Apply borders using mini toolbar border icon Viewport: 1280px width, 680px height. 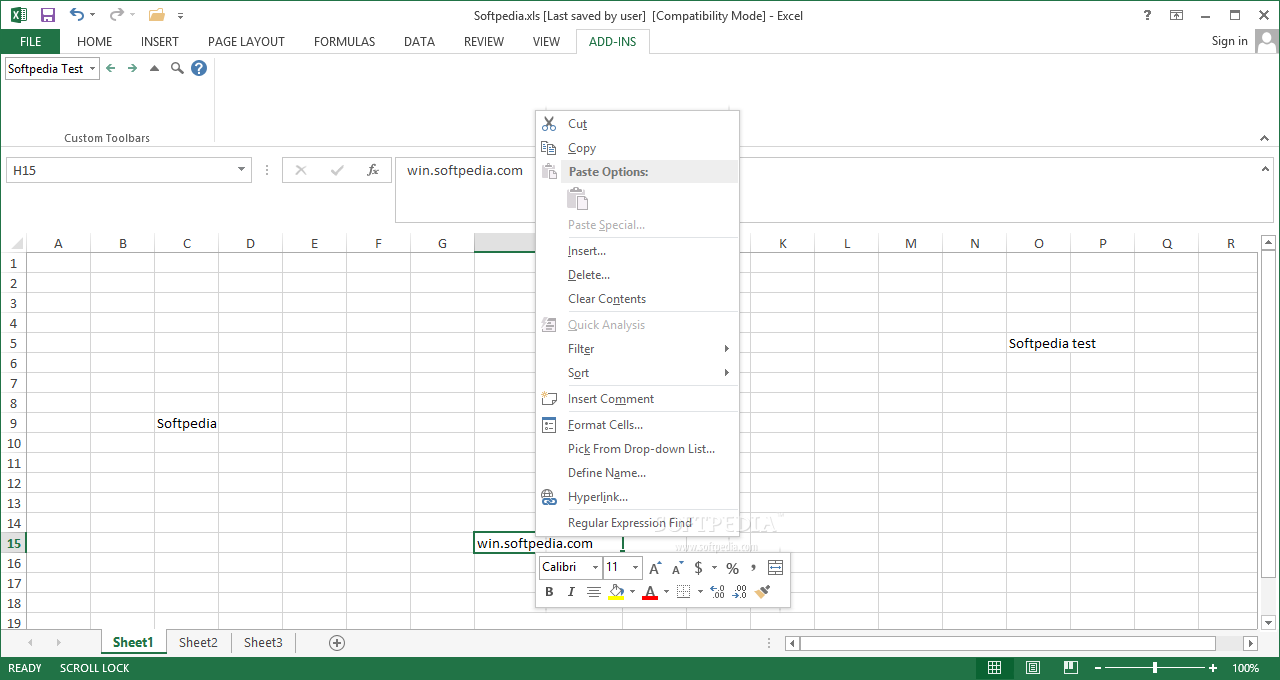(x=684, y=592)
